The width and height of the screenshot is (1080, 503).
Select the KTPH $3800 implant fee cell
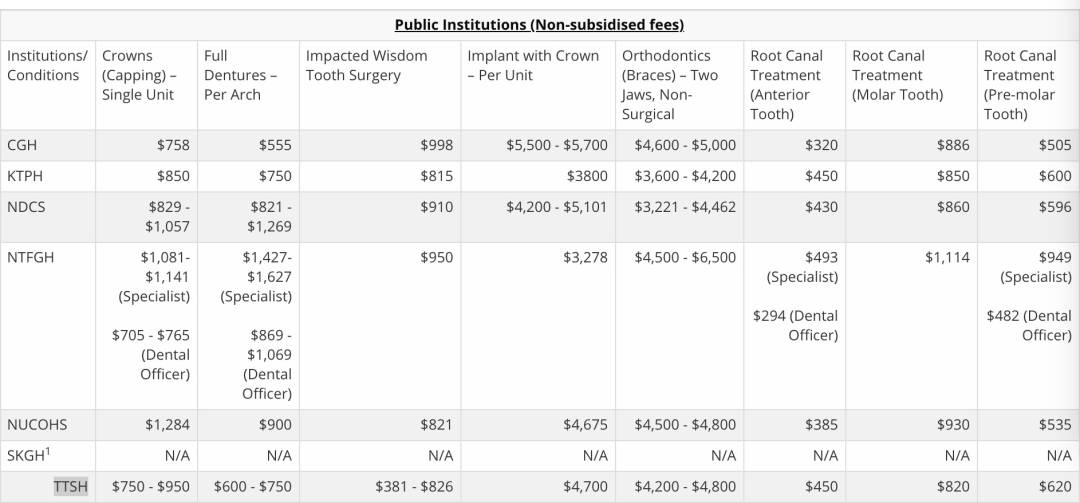[587, 176]
